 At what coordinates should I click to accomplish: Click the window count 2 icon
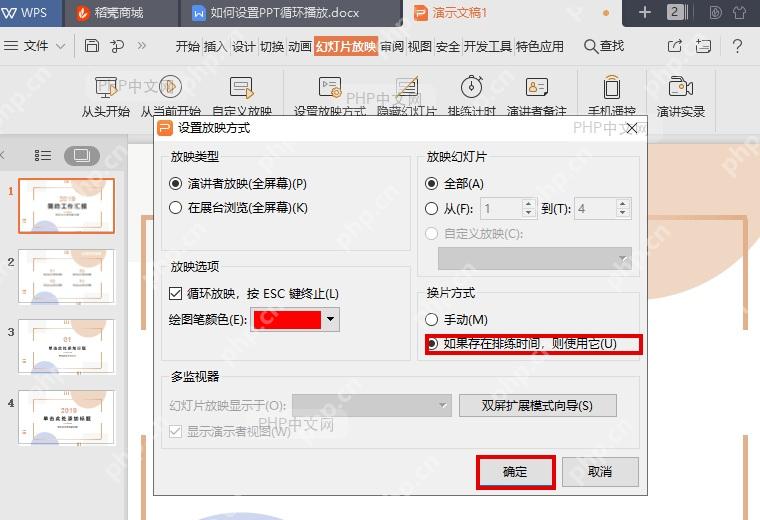click(x=675, y=12)
